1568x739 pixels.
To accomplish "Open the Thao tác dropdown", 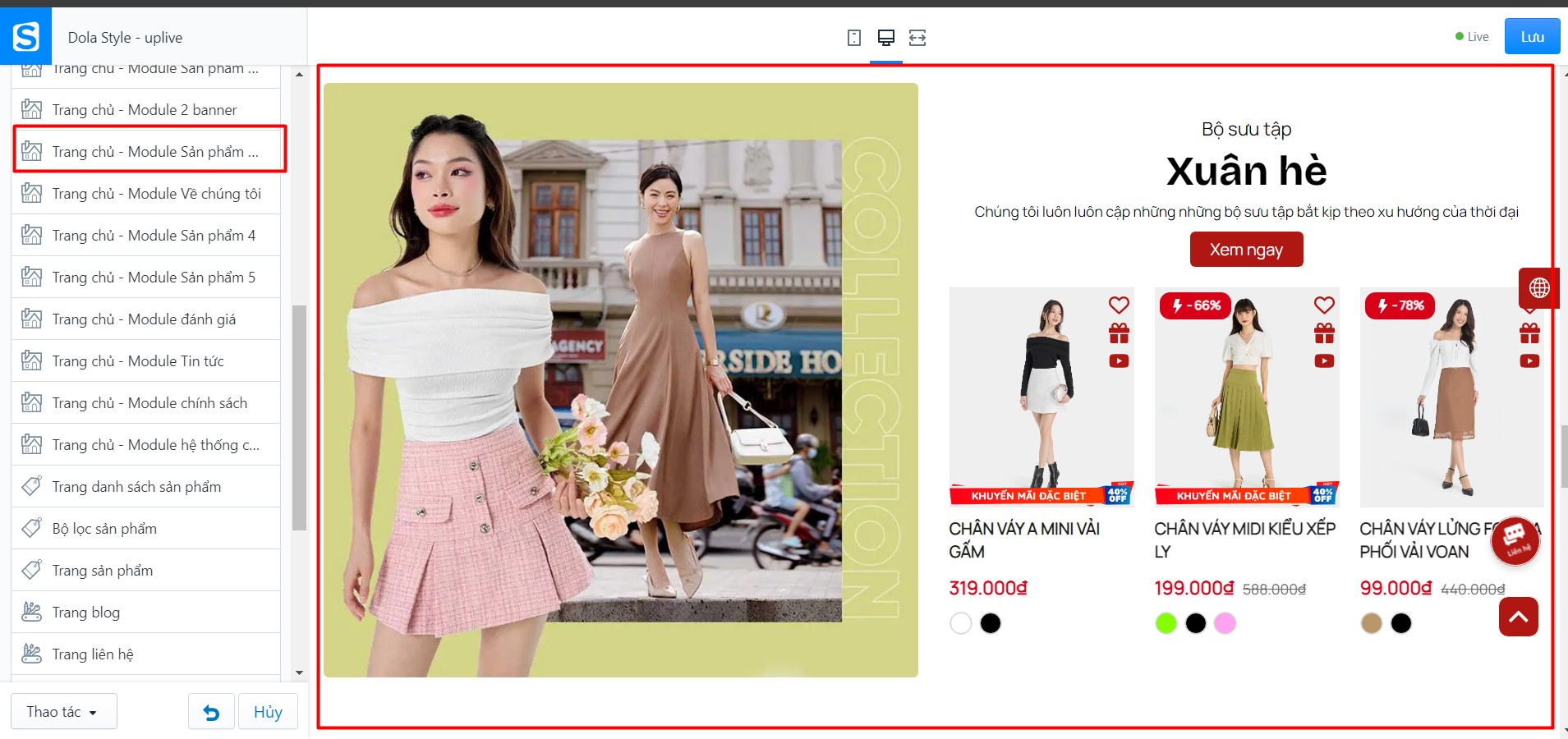I will tap(64, 712).
